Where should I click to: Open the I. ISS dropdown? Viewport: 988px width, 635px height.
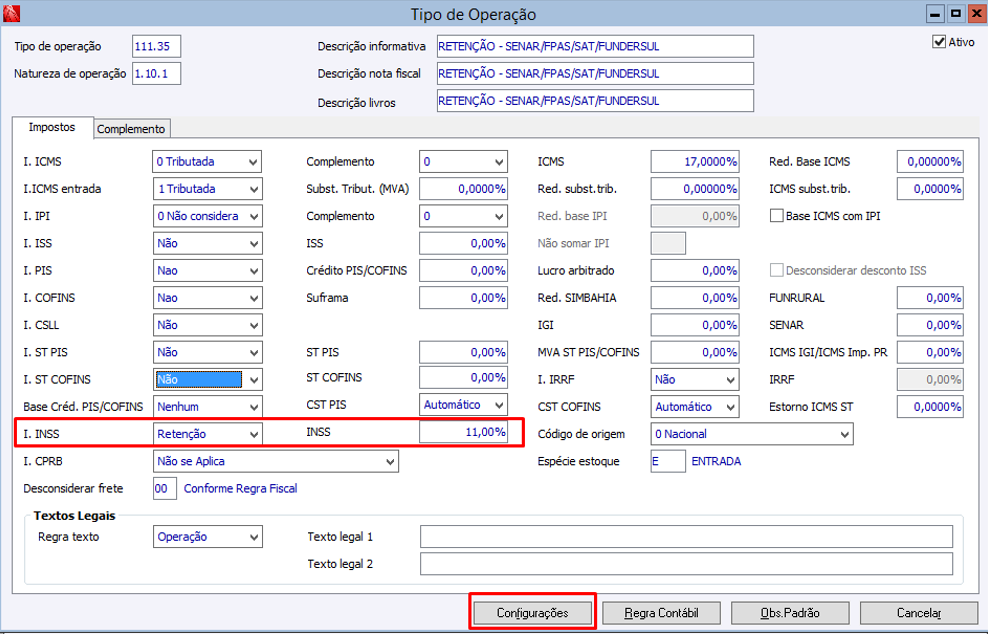pyautogui.click(x=207, y=243)
